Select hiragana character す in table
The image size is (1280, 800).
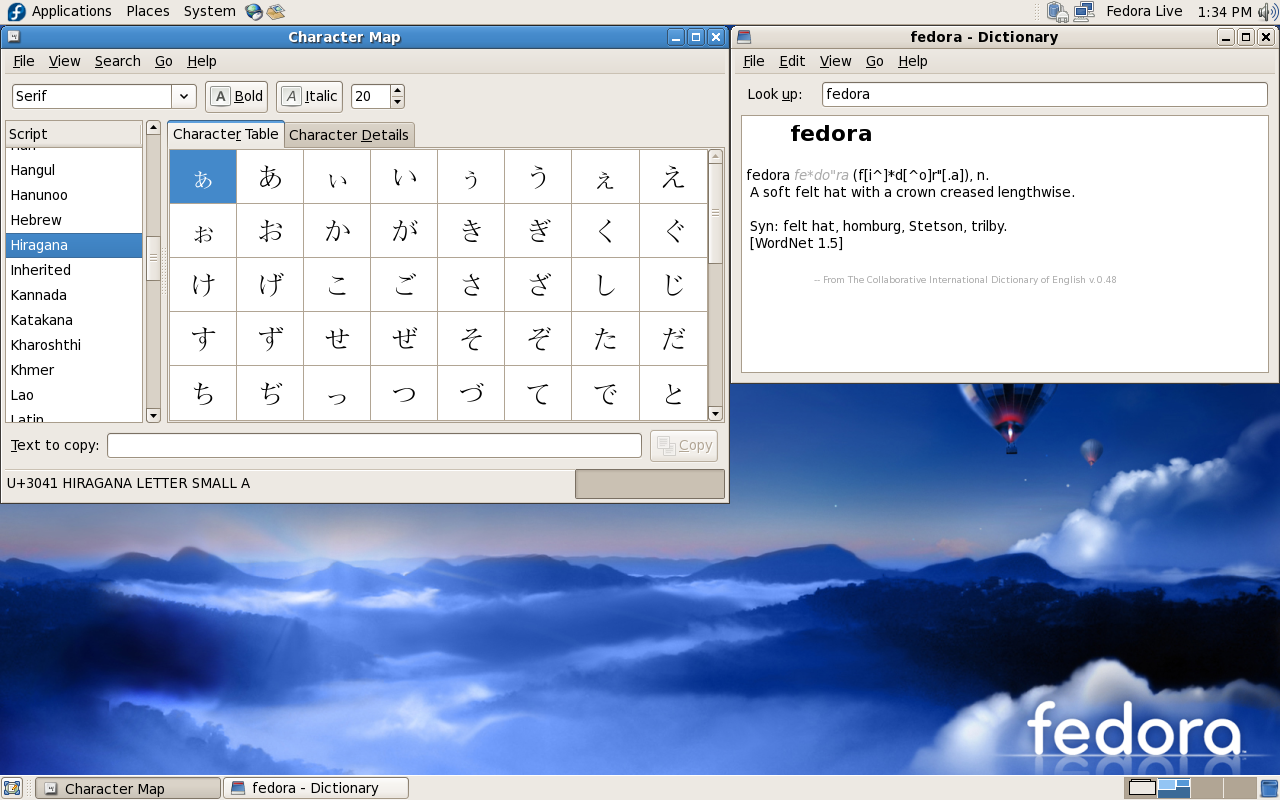click(x=203, y=339)
